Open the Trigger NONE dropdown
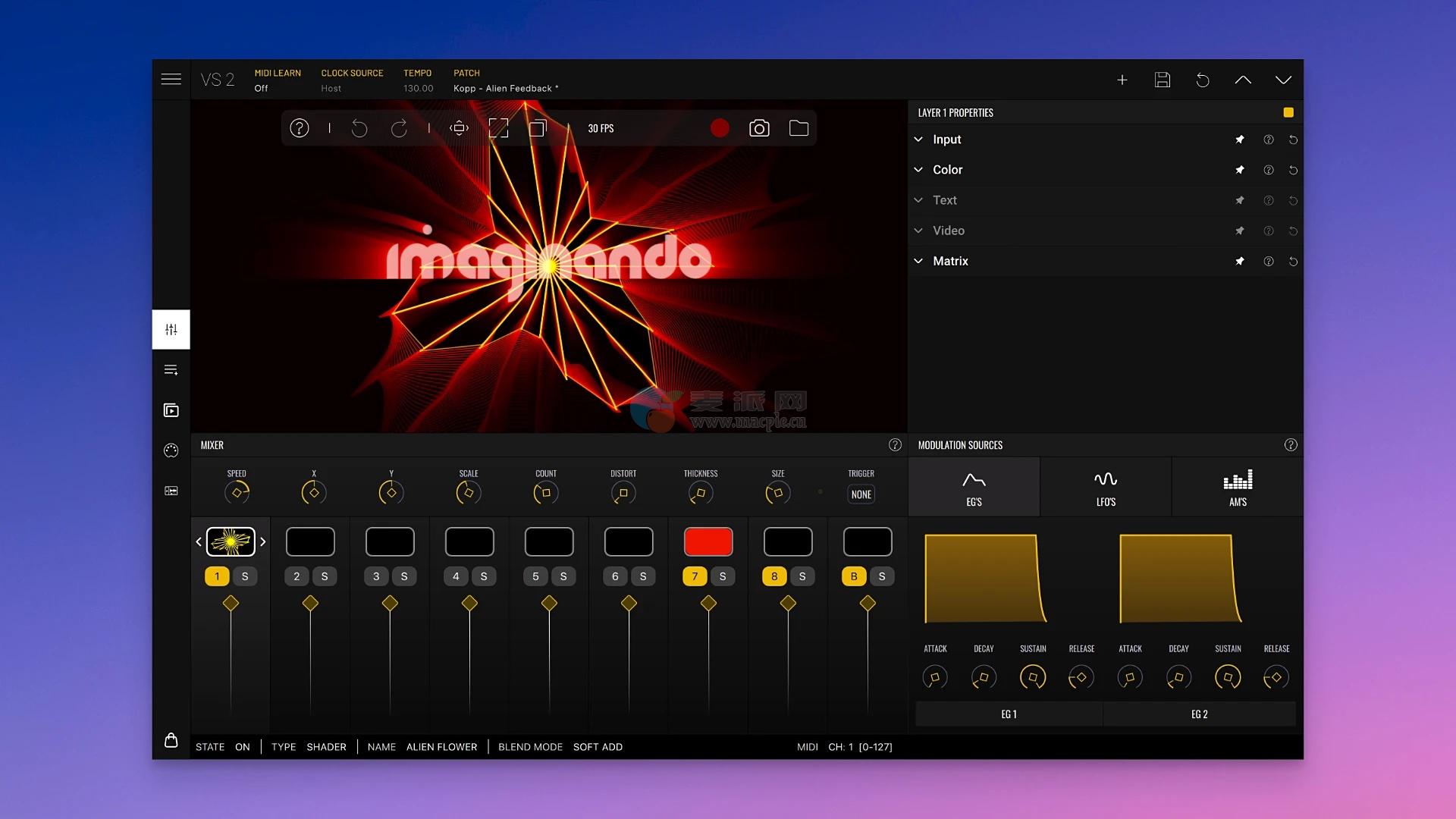1456x819 pixels. coord(861,494)
